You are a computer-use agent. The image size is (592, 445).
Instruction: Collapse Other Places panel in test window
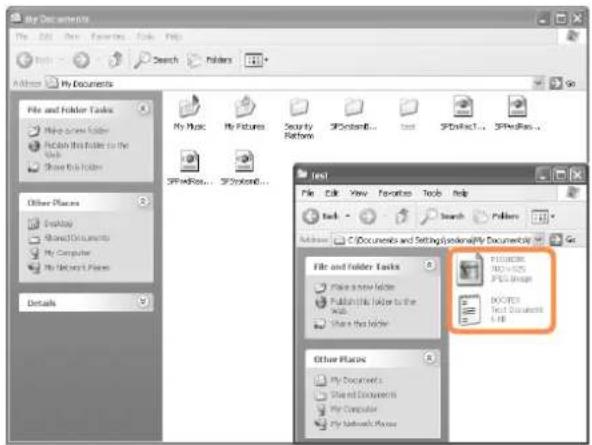[x=429, y=357]
